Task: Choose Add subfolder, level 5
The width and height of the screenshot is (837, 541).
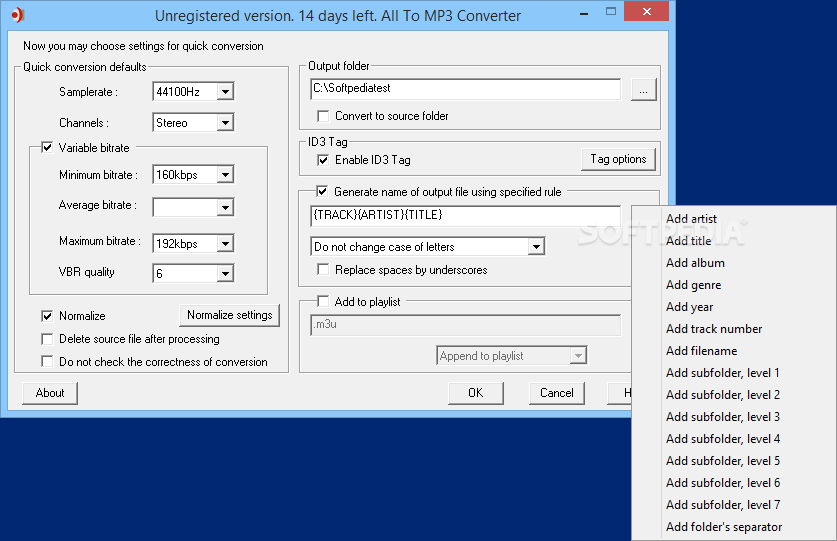Action: [x=733, y=461]
